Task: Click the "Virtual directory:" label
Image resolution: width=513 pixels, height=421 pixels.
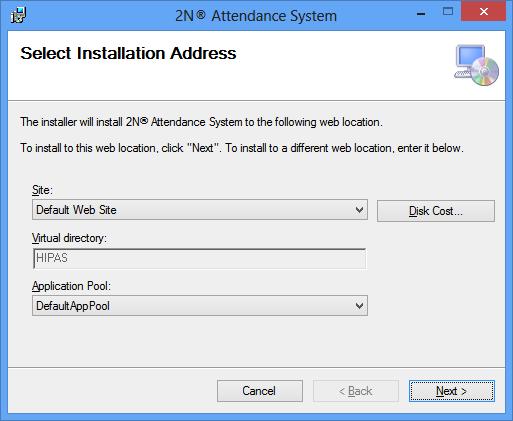Action: pos(69,238)
